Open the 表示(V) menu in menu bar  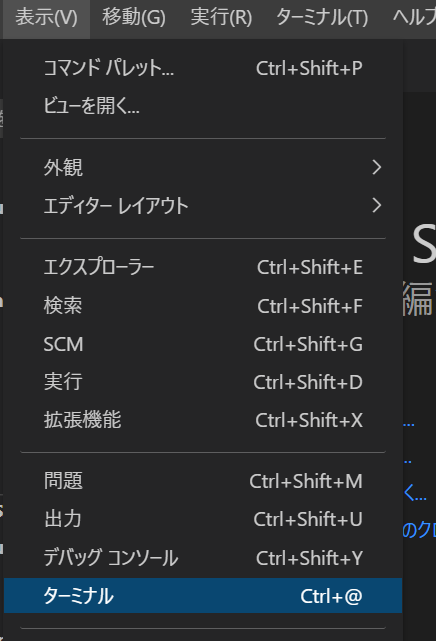pyautogui.click(x=46, y=18)
